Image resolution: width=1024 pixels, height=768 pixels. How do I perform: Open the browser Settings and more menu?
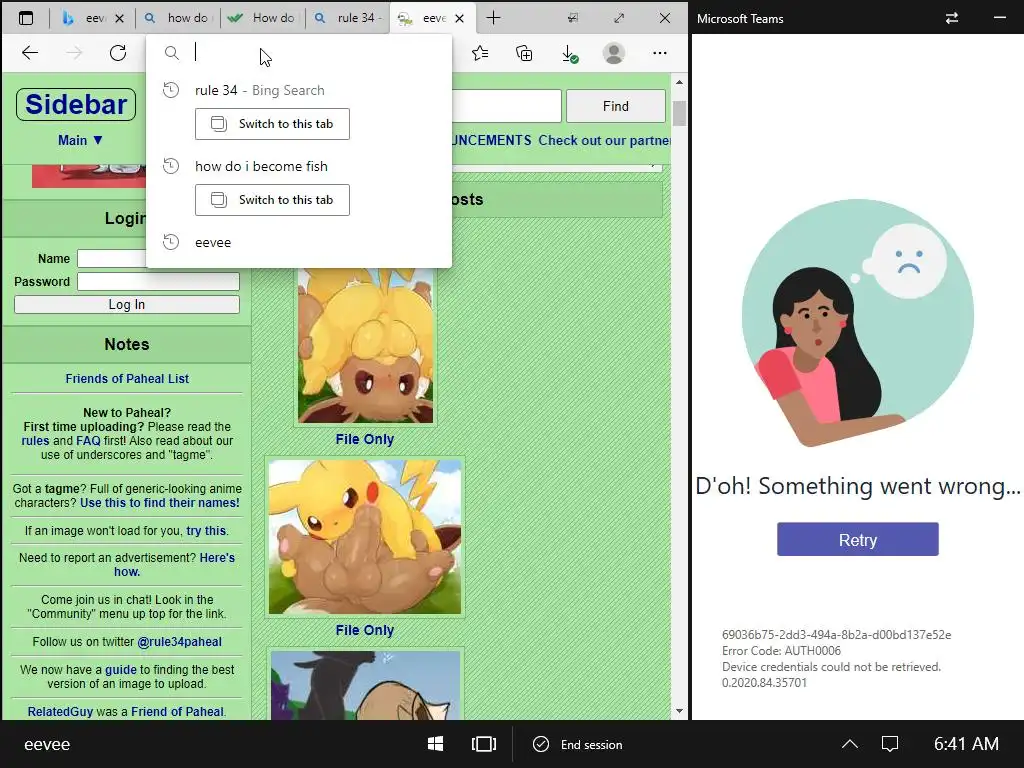pyautogui.click(x=660, y=53)
